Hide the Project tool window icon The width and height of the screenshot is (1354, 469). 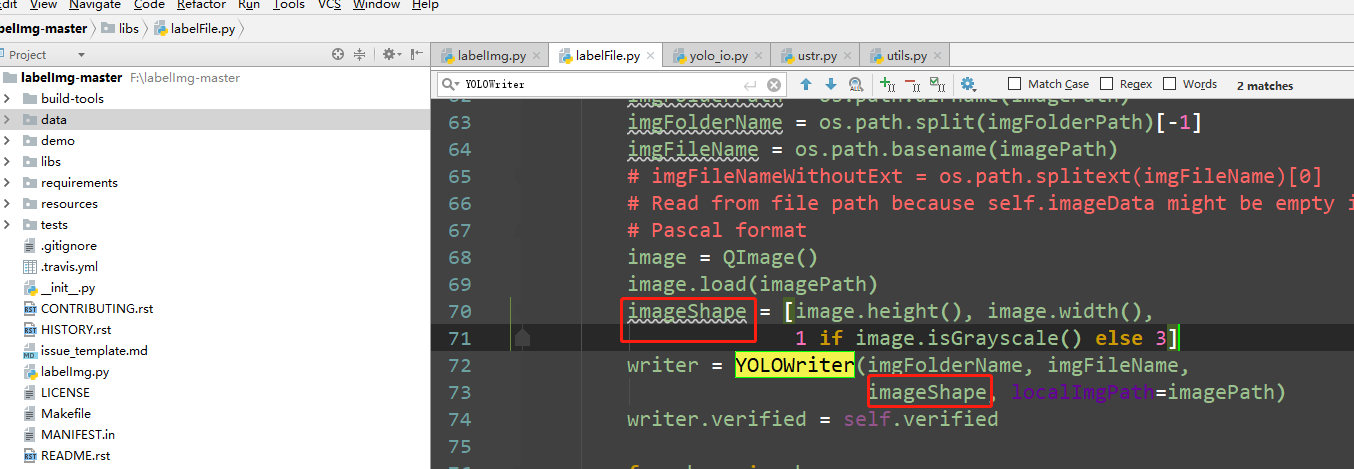[x=415, y=54]
